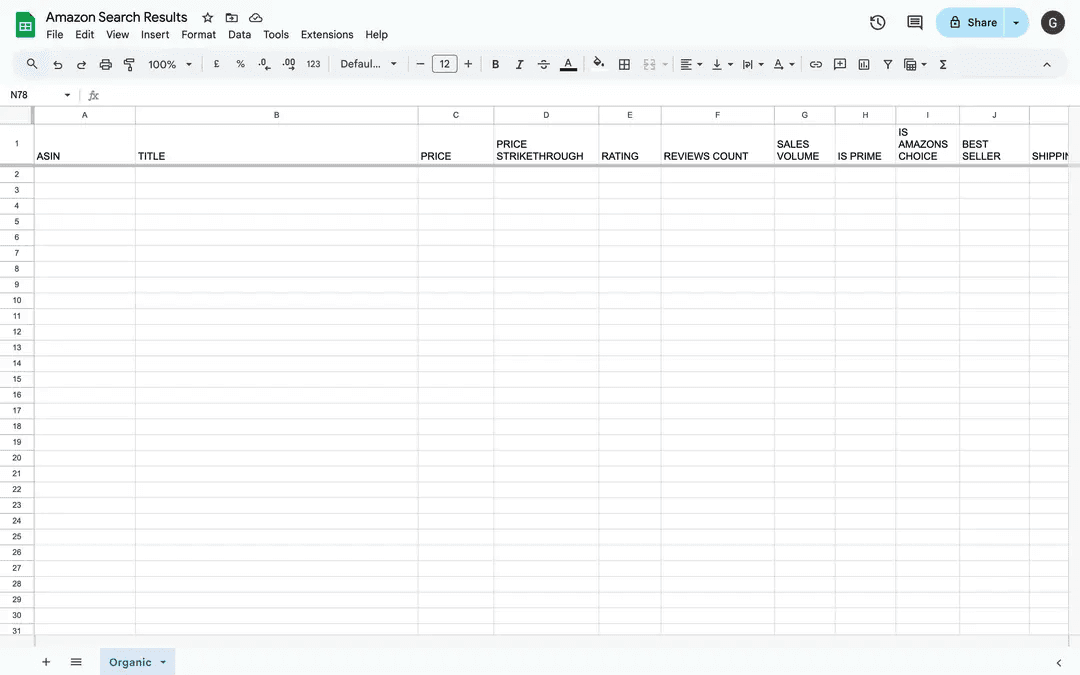Open the borders tool
The width and height of the screenshot is (1080, 675).
624,64
